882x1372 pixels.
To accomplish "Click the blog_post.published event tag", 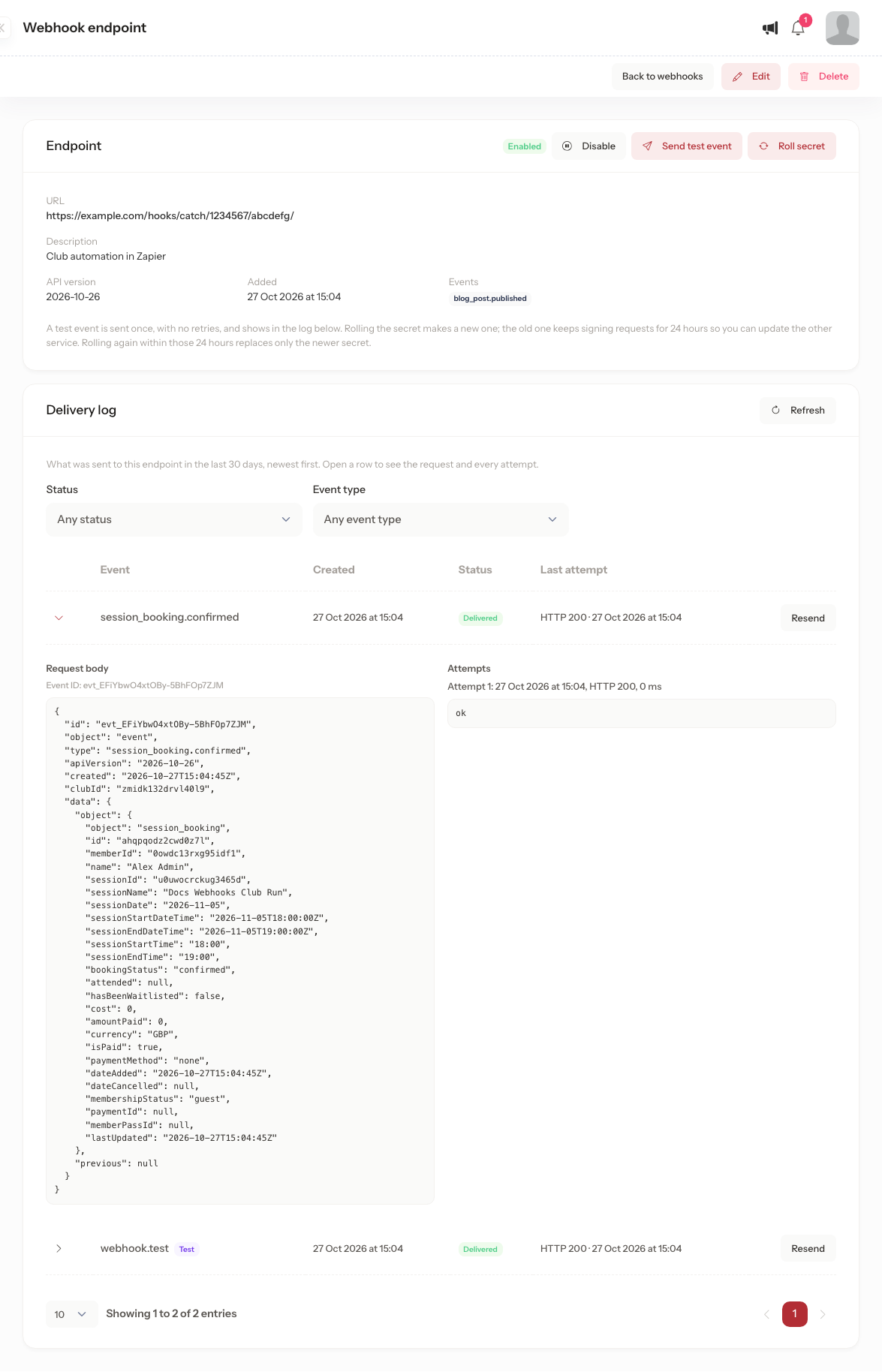I will pyautogui.click(x=489, y=299).
